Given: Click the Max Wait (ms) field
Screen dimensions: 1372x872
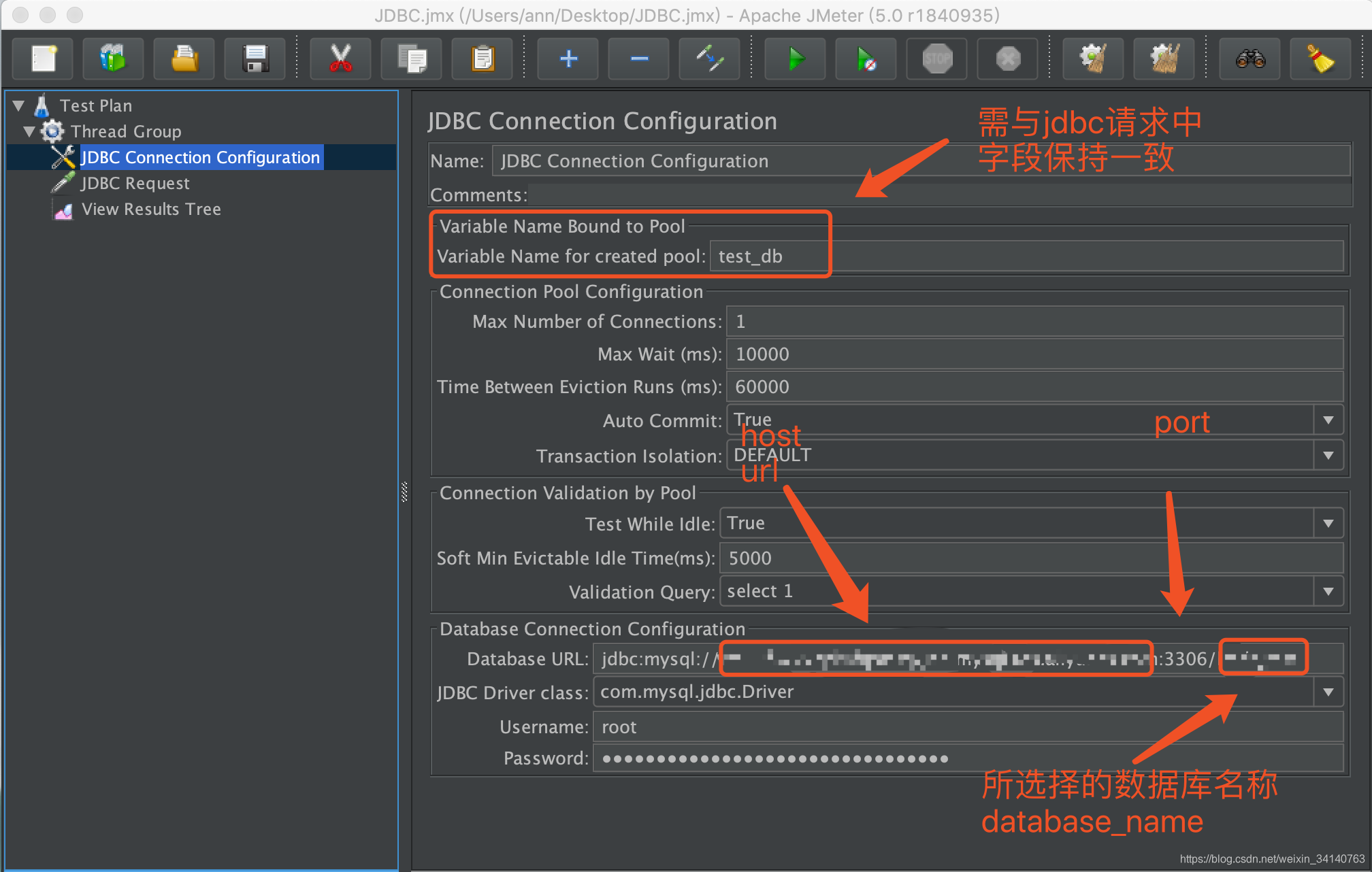Looking at the screenshot, I should point(1034,354).
